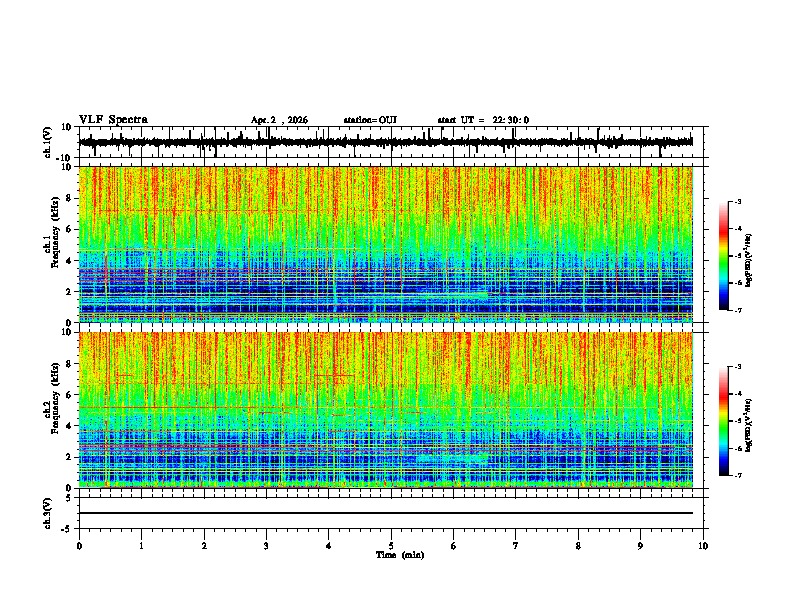Select the "start UT = 22:30: 0" text
The image size is (792, 612).
point(483,120)
